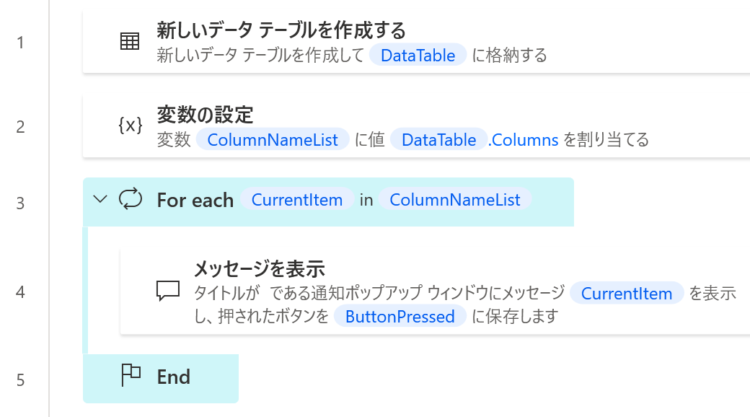
Task: Click the variable {x} icon in step 2
Action: coord(130,125)
